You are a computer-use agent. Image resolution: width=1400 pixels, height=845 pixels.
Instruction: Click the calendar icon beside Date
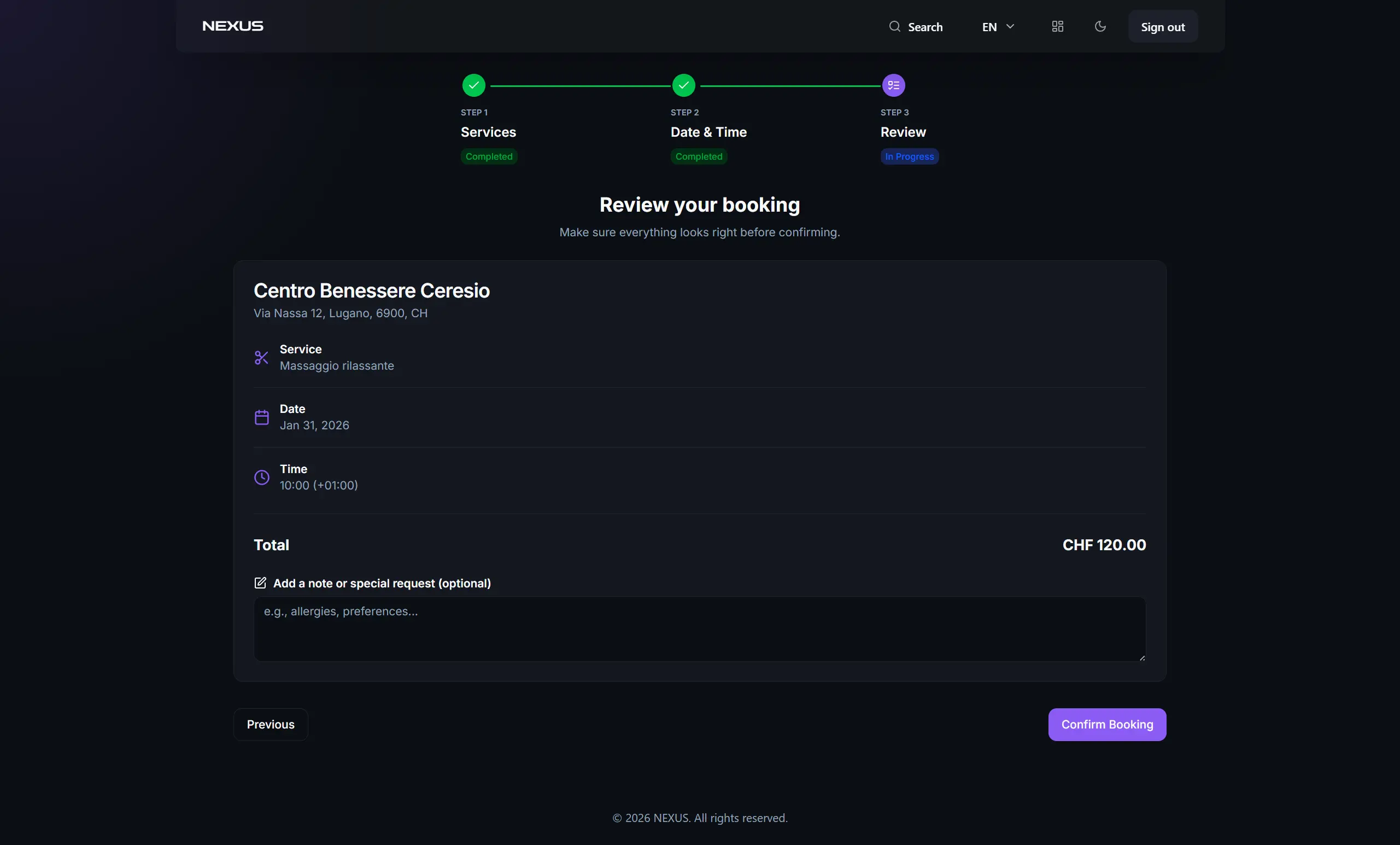tap(261, 417)
